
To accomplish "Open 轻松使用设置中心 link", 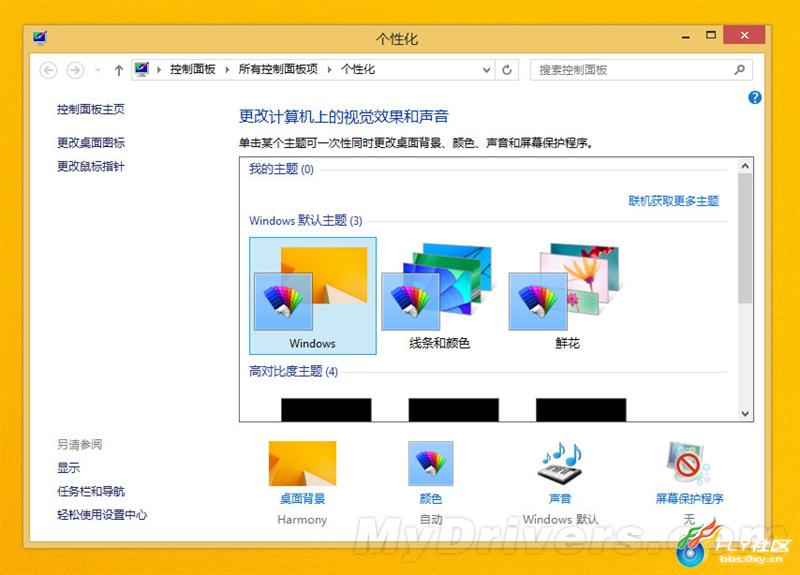I will click(102, 515).
